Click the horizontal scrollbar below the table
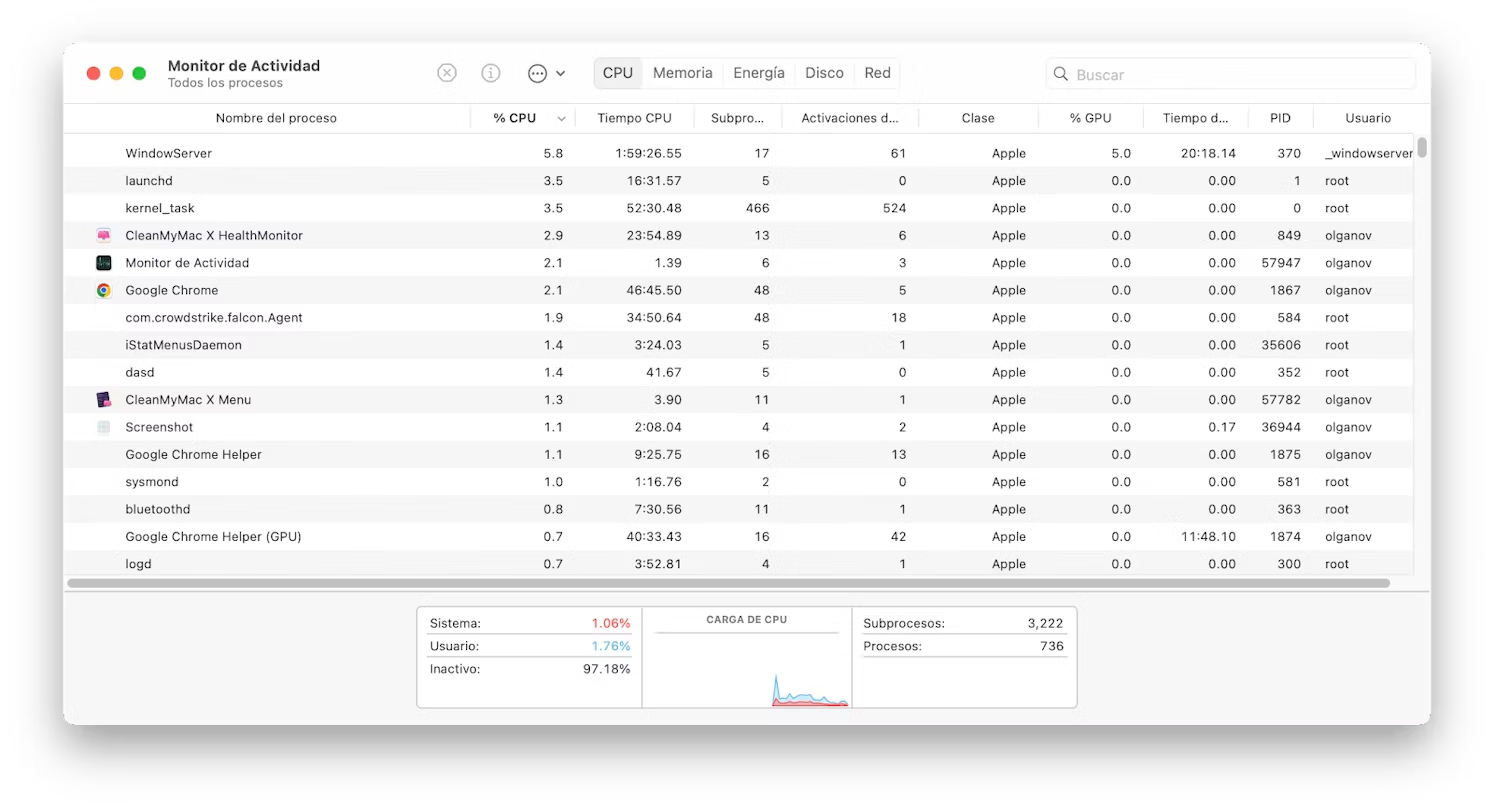 coord(728,583)
